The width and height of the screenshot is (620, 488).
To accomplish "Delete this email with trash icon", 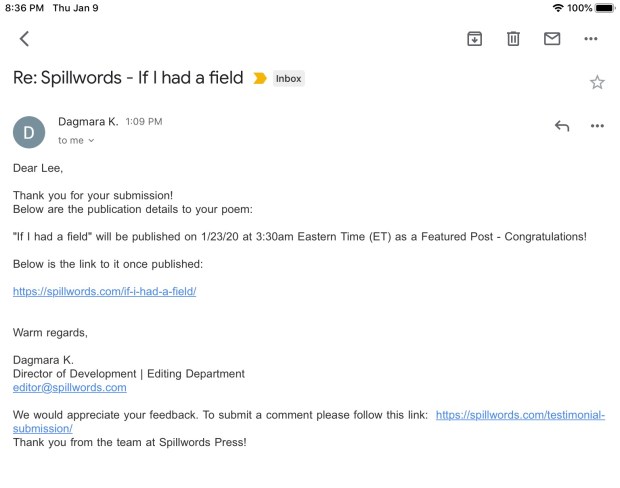I will [x=513, y=39].
